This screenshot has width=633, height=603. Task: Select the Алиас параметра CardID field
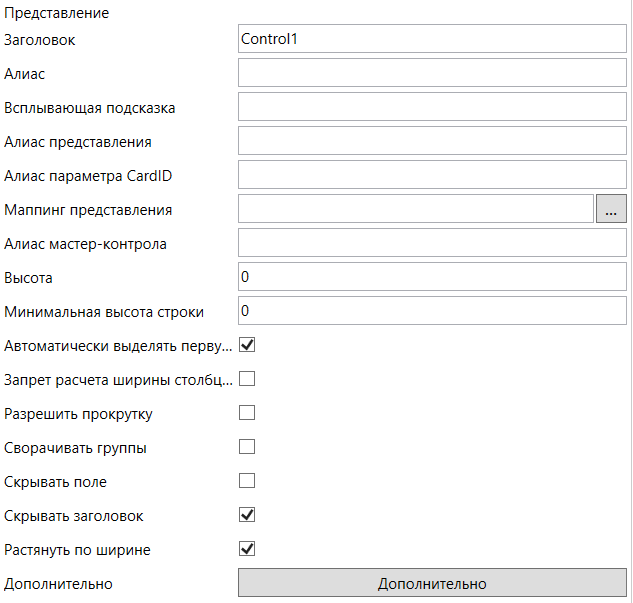click(432, 175)
